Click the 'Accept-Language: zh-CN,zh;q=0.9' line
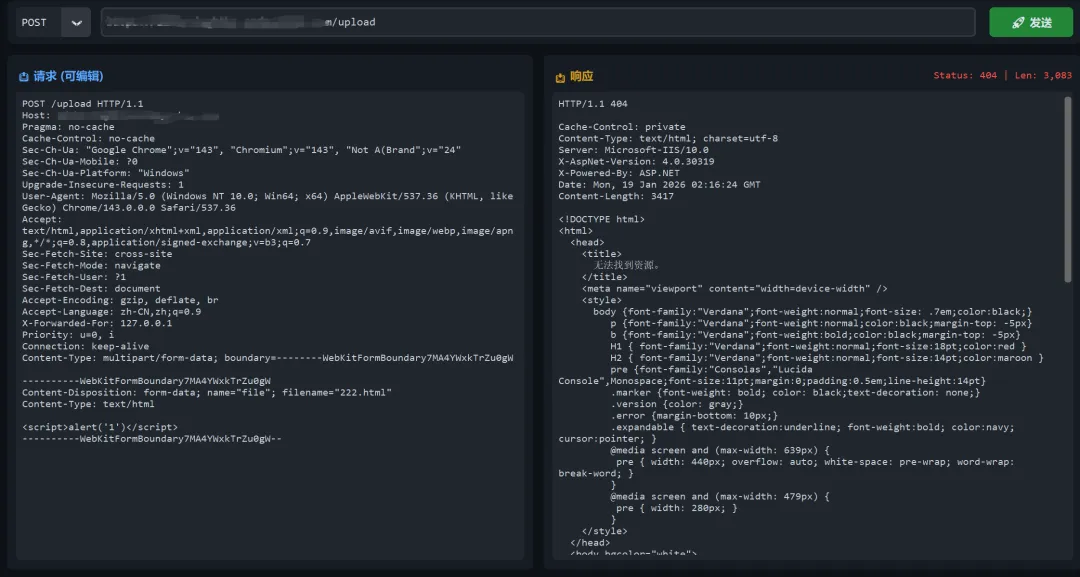Screen dimensions: 1080x577 click(x=112, y=312)
